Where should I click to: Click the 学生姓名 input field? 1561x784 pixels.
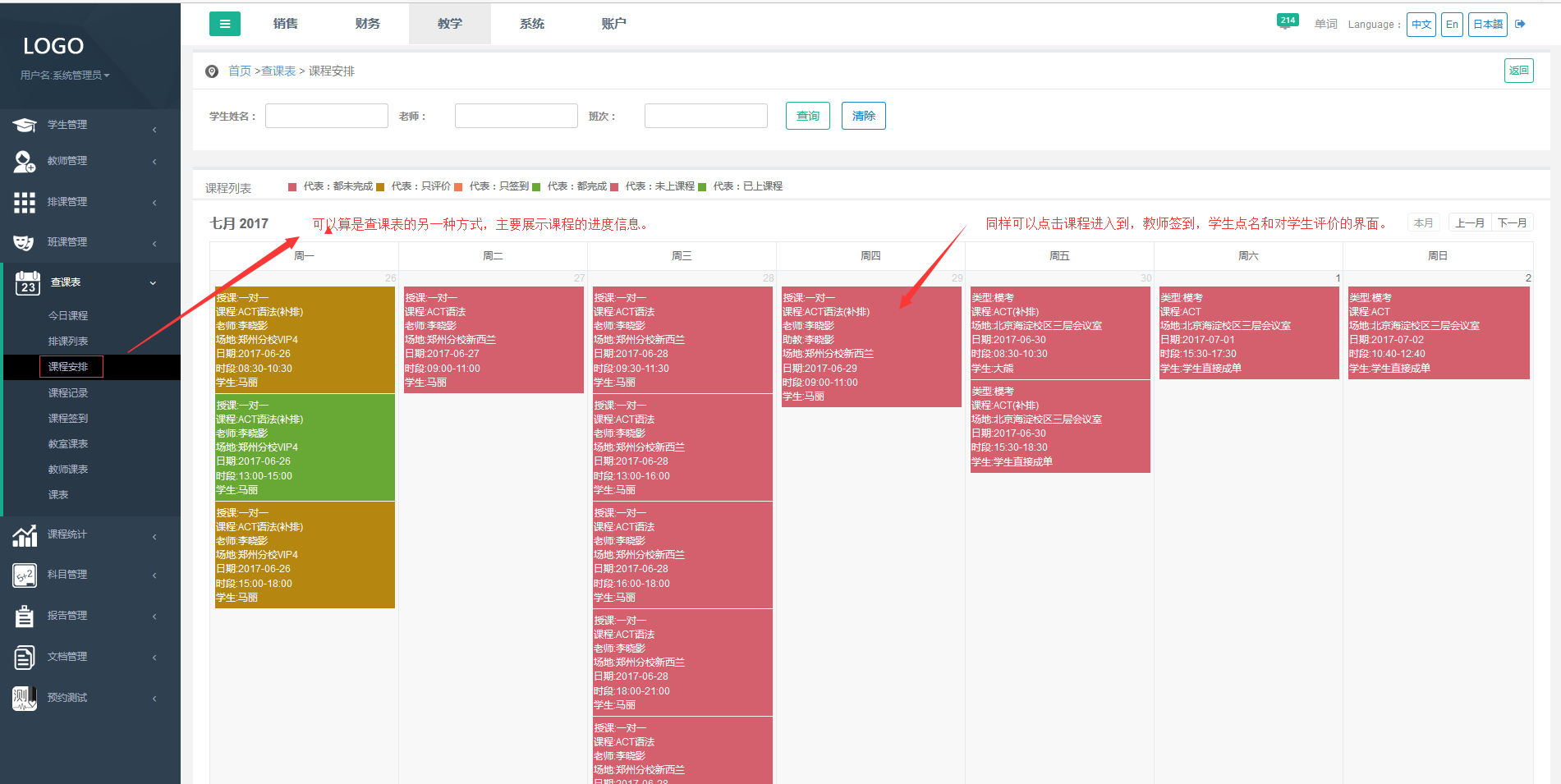(x=326, y=116)
